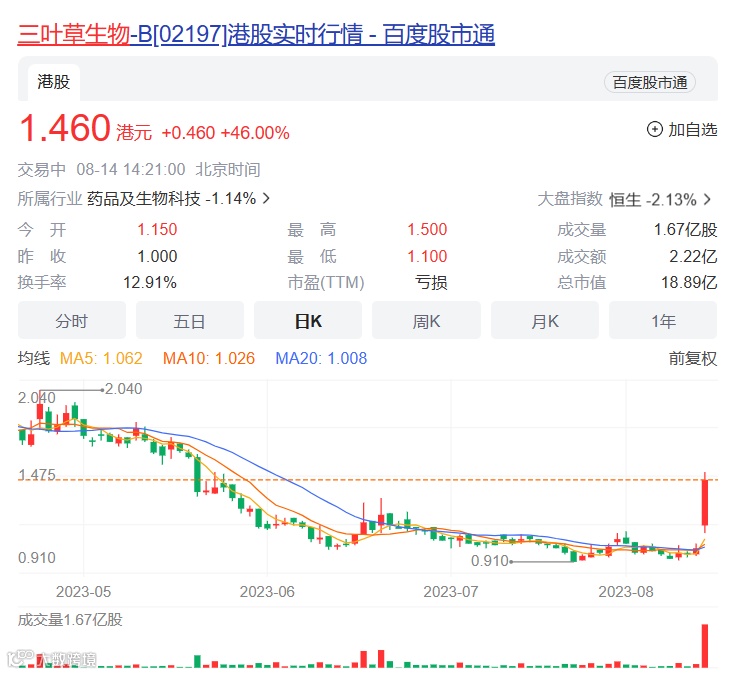This screenshot has height=674, width=729.
Task: Switch chart to 1年 range
Action: [x=663, y=321]
